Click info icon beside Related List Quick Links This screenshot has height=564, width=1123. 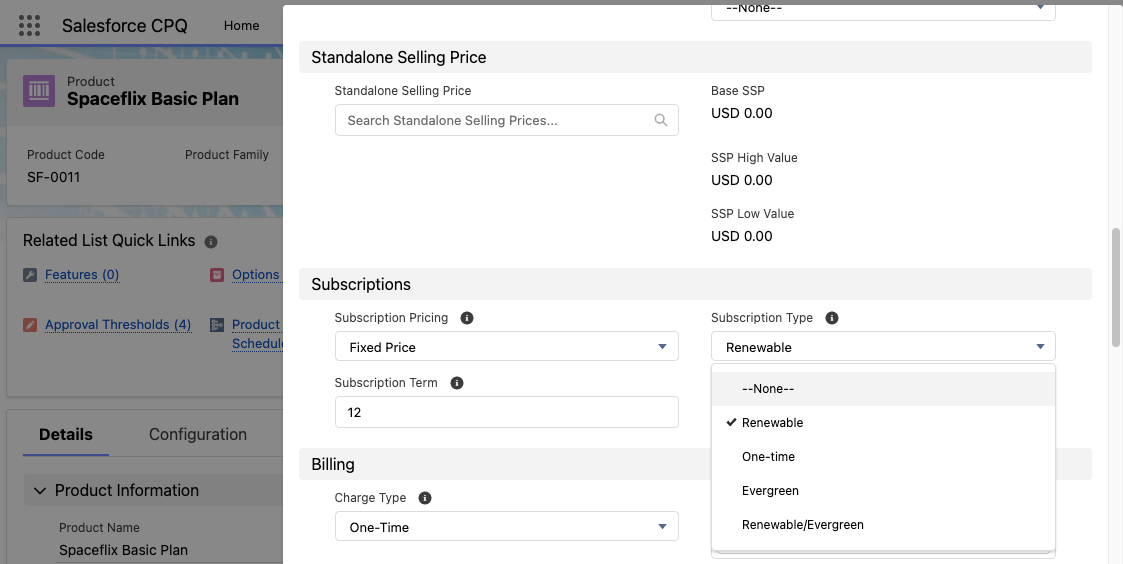click(x=211, y=242)
